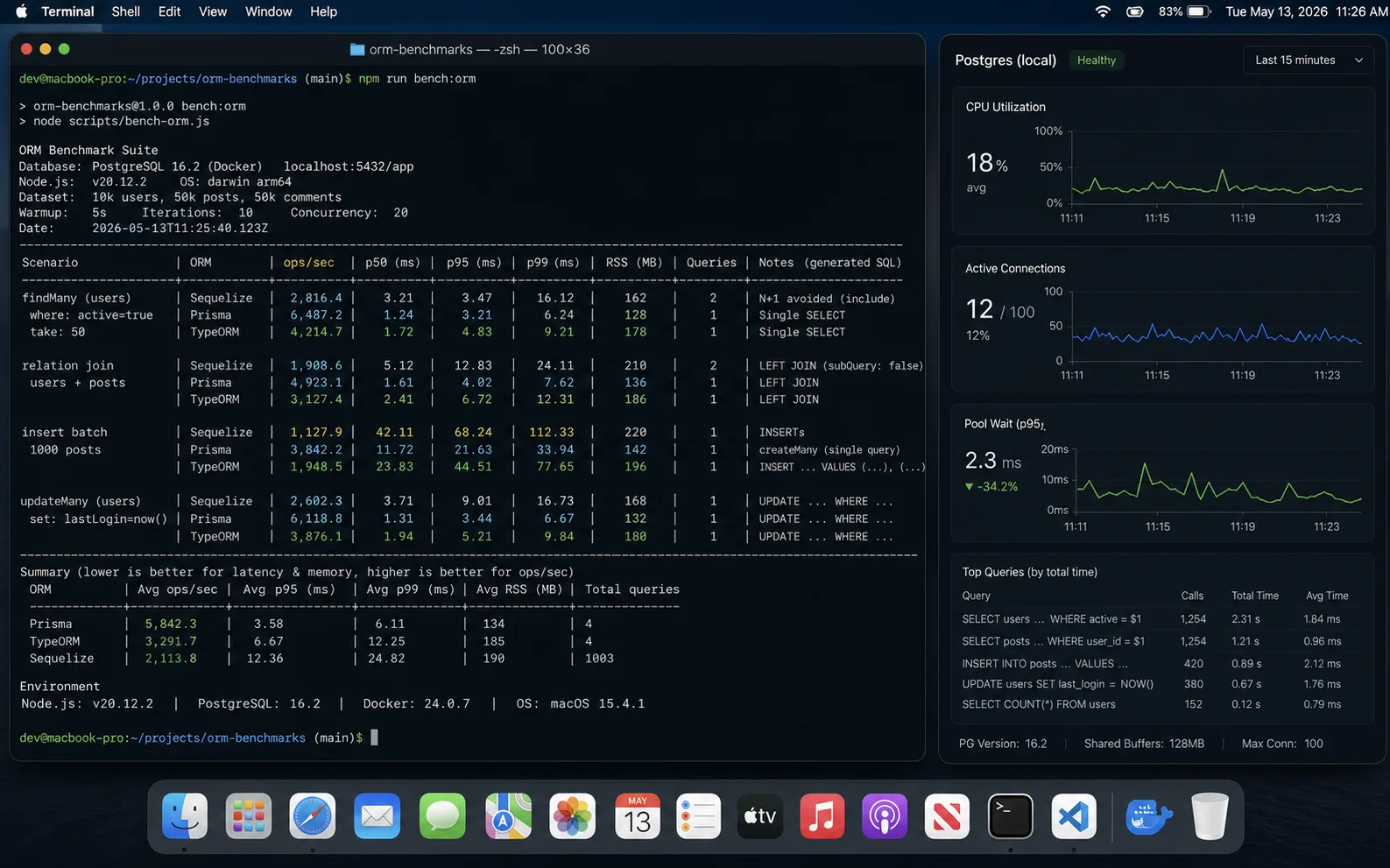
Task: Click Shared Buffers 128MB footer text
Action: click(x=1144, y=744)
